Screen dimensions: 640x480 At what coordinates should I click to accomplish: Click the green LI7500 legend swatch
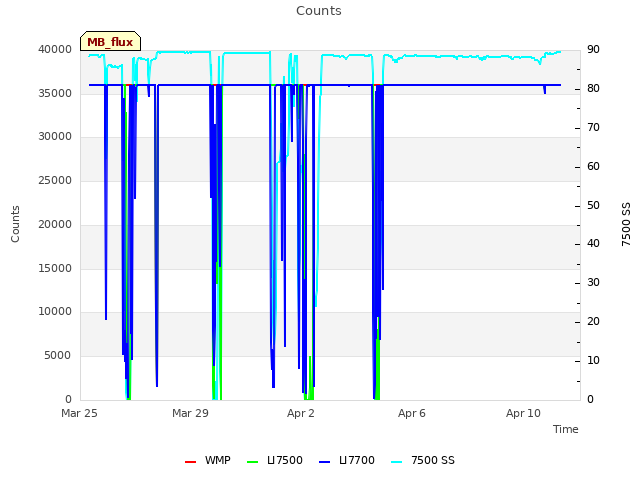(x=253, y=462)
